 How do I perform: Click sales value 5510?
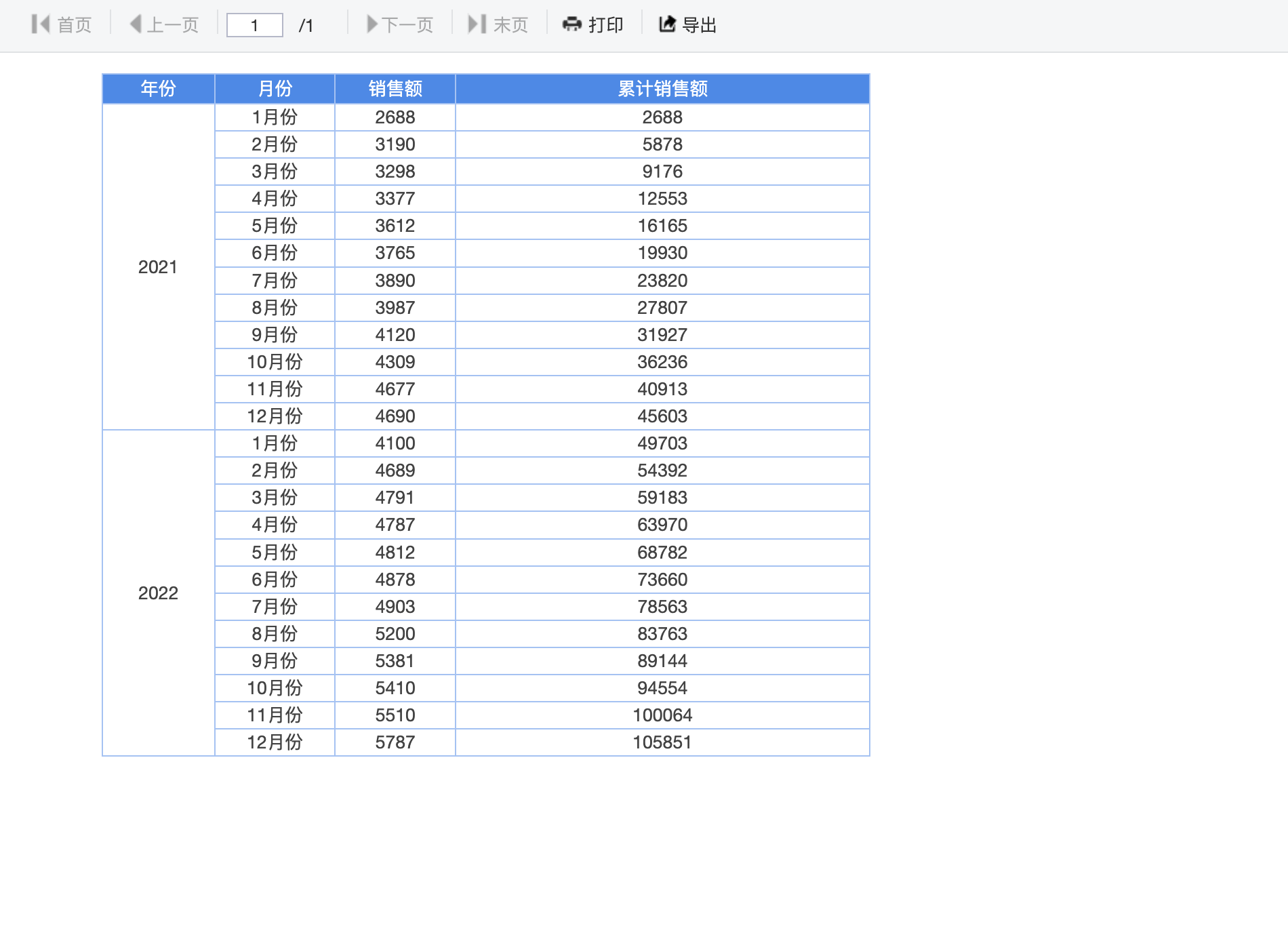[x=395, y=715]
